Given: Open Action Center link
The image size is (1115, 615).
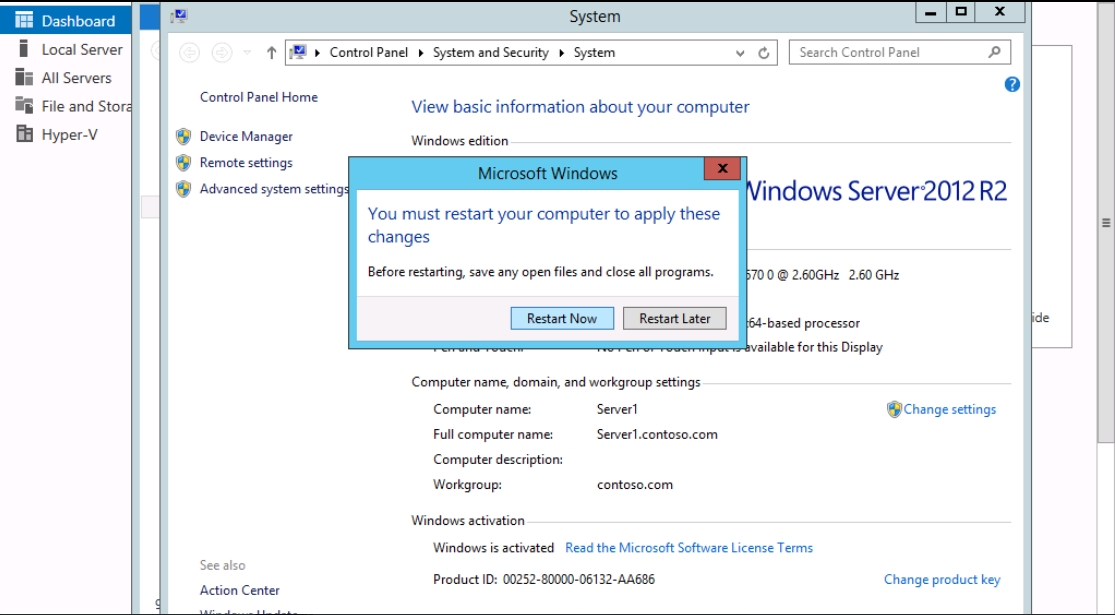Looking at the screenshot, I should [x=240, y=590].
